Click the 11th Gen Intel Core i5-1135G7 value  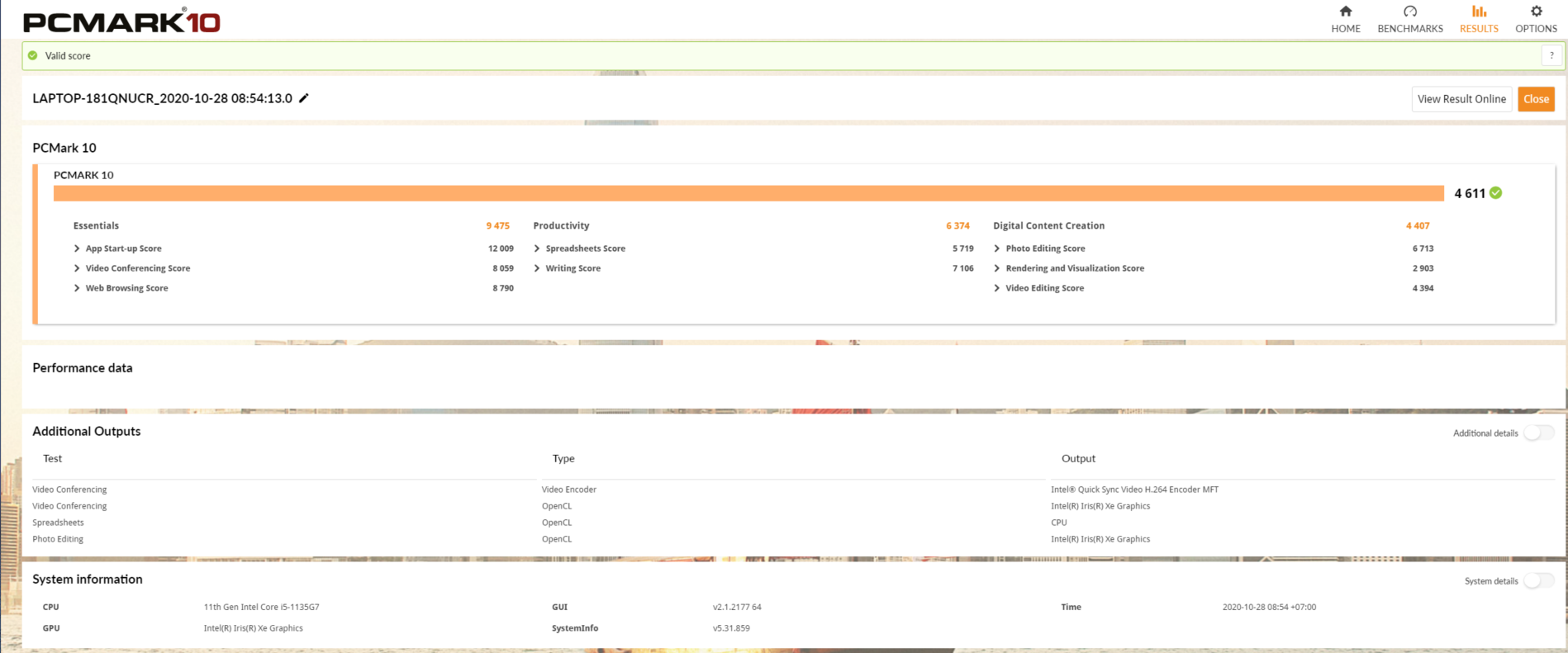(x=261, y=607)
